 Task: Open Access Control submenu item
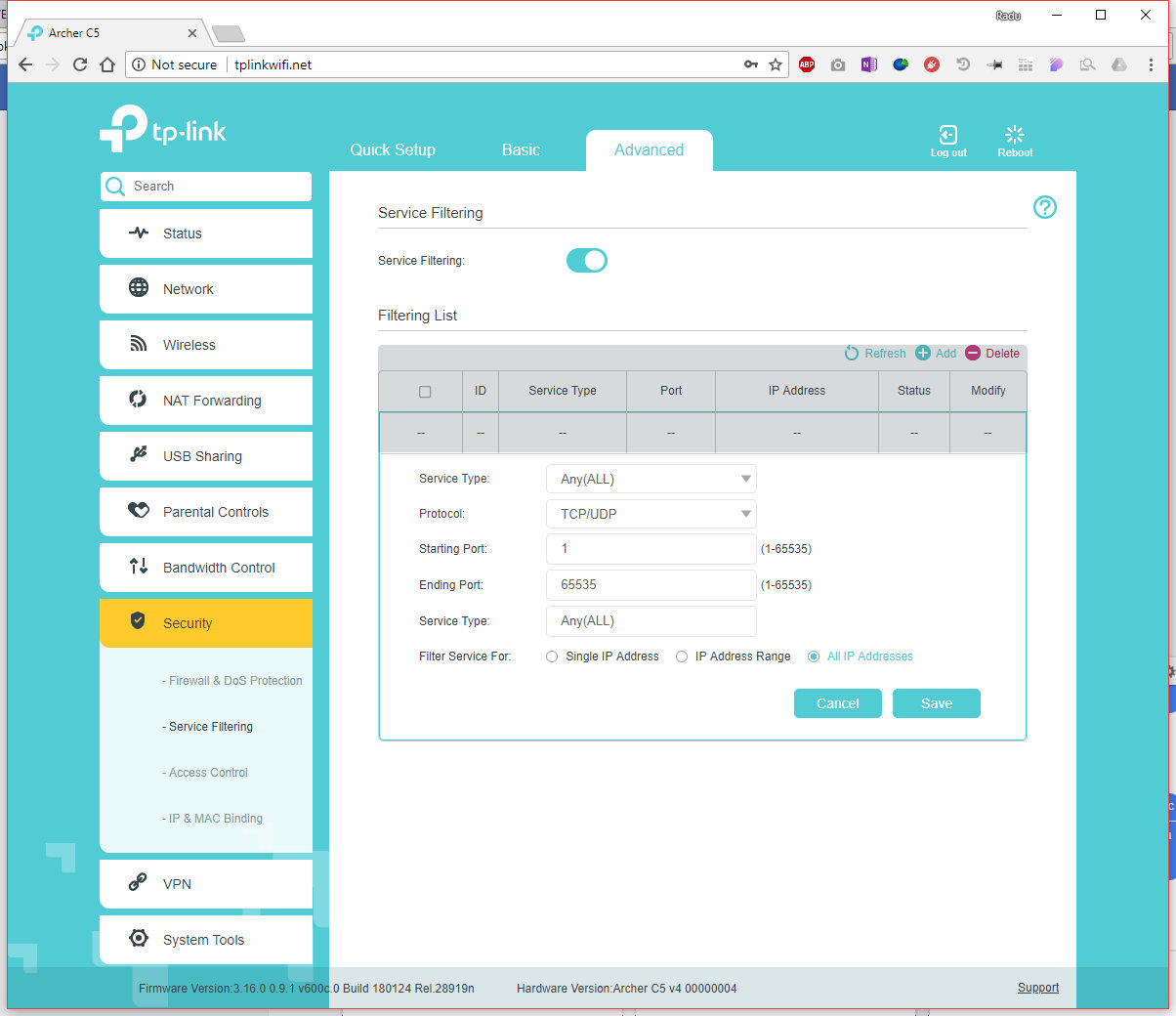pos(205,773)
